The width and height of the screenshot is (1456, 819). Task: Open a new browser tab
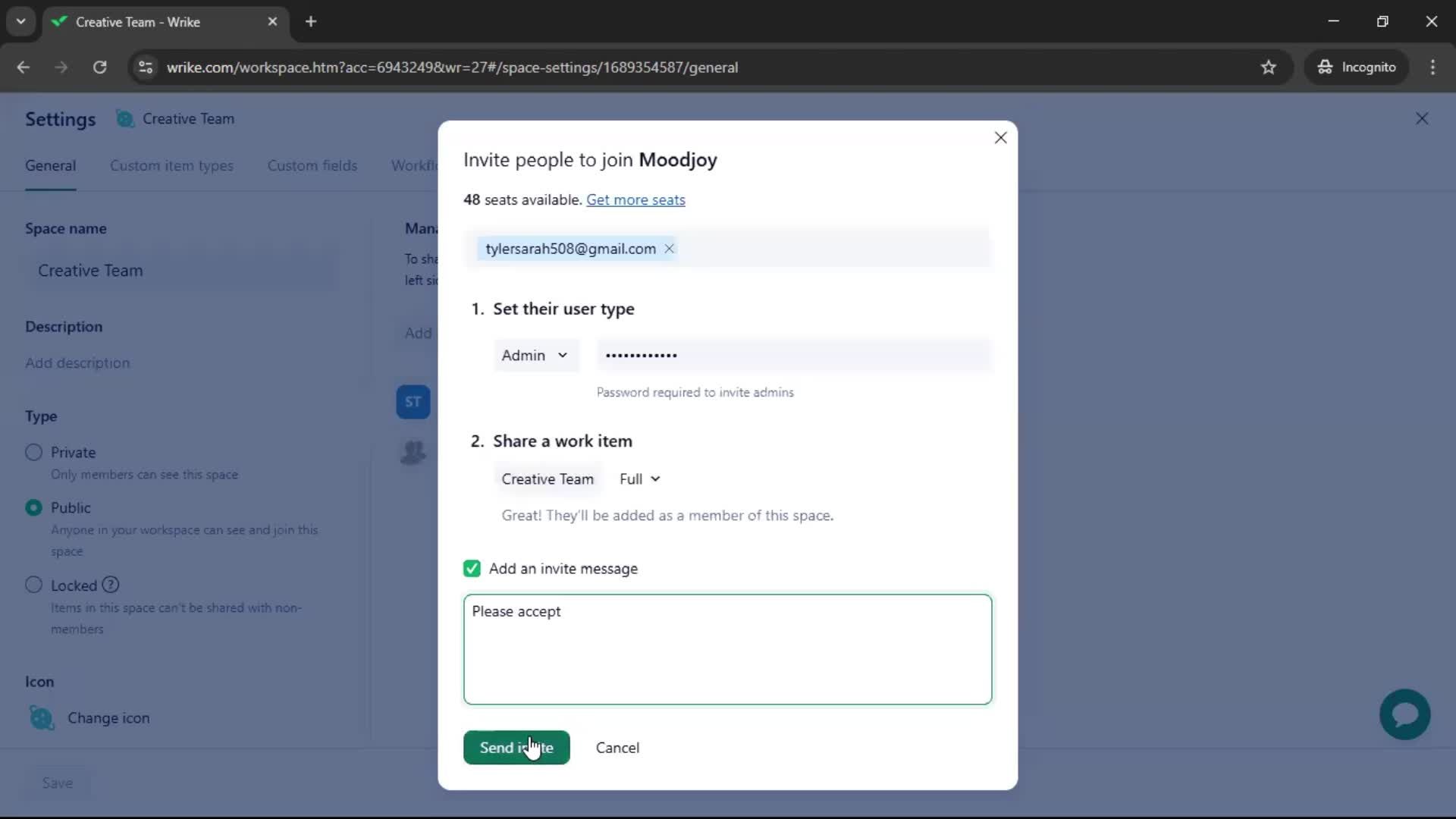[x=311, y=22]
